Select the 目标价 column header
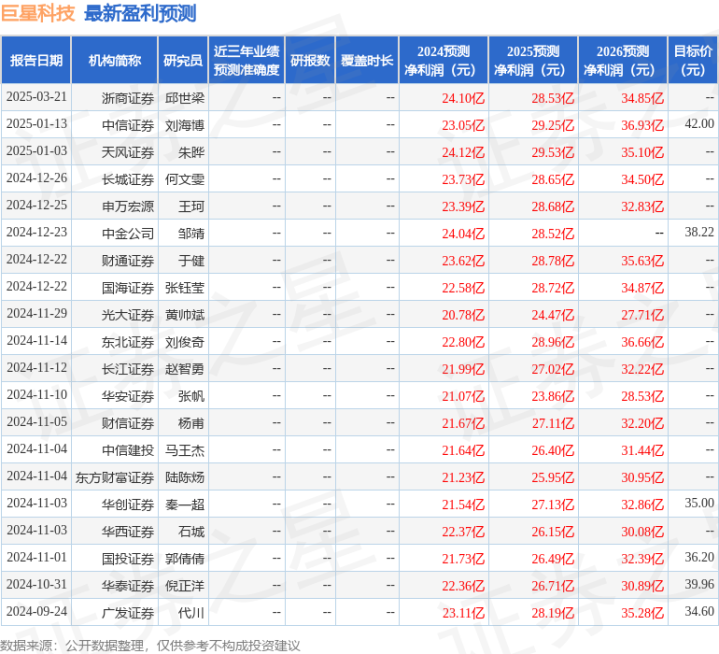The width and height of the screenshot is (719, 654). (x=693, y=60)
